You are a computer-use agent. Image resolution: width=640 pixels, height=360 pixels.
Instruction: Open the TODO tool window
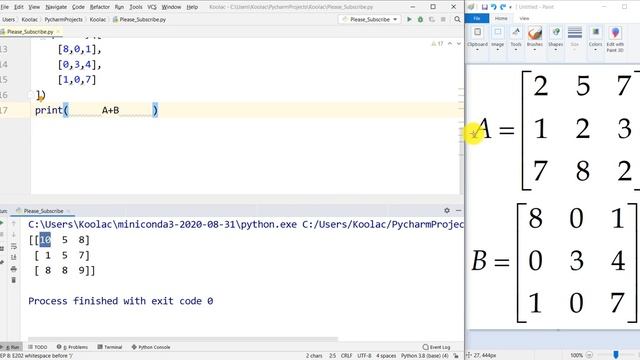pos(38,347)
